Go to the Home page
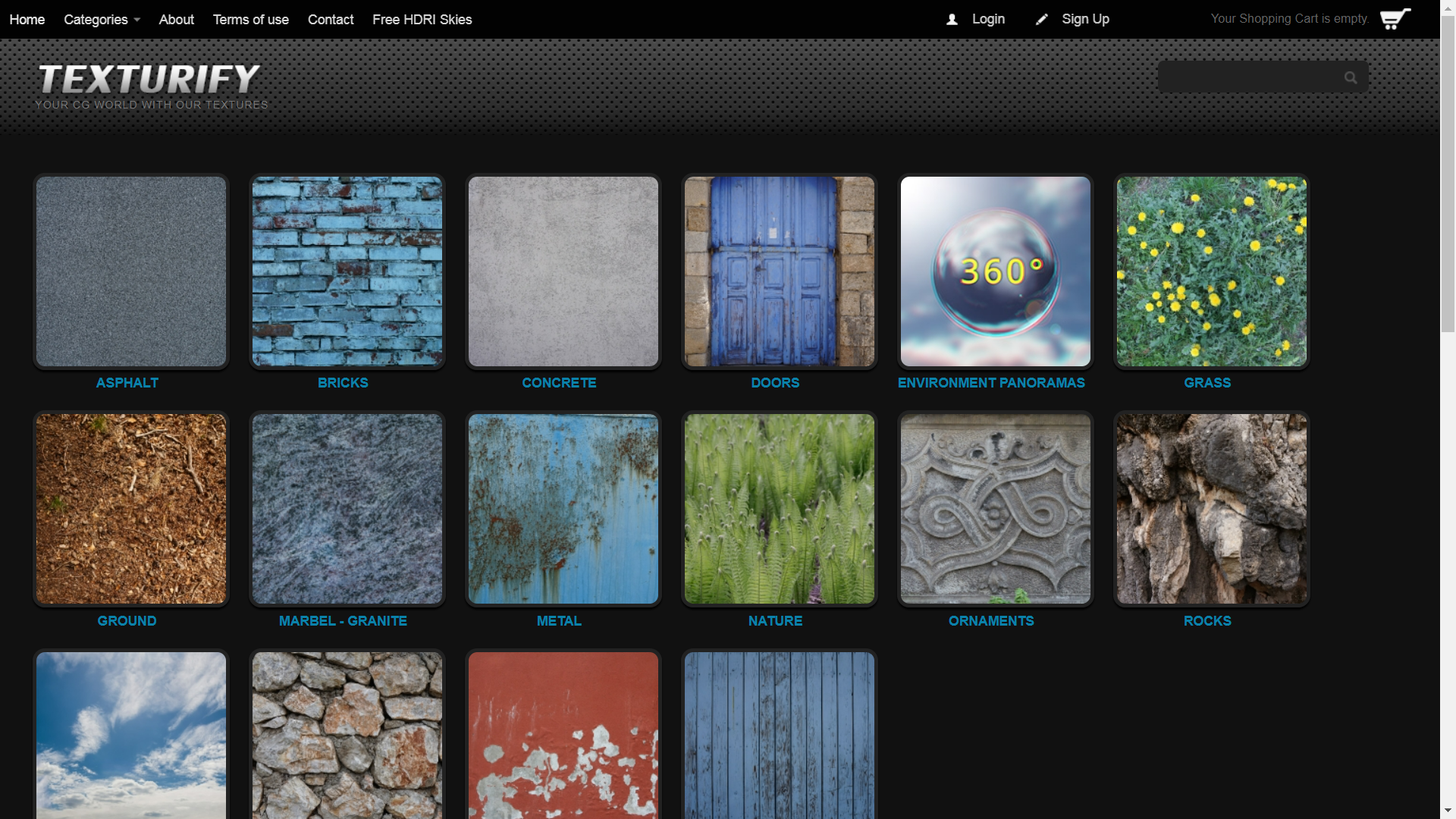 (27, 20)
